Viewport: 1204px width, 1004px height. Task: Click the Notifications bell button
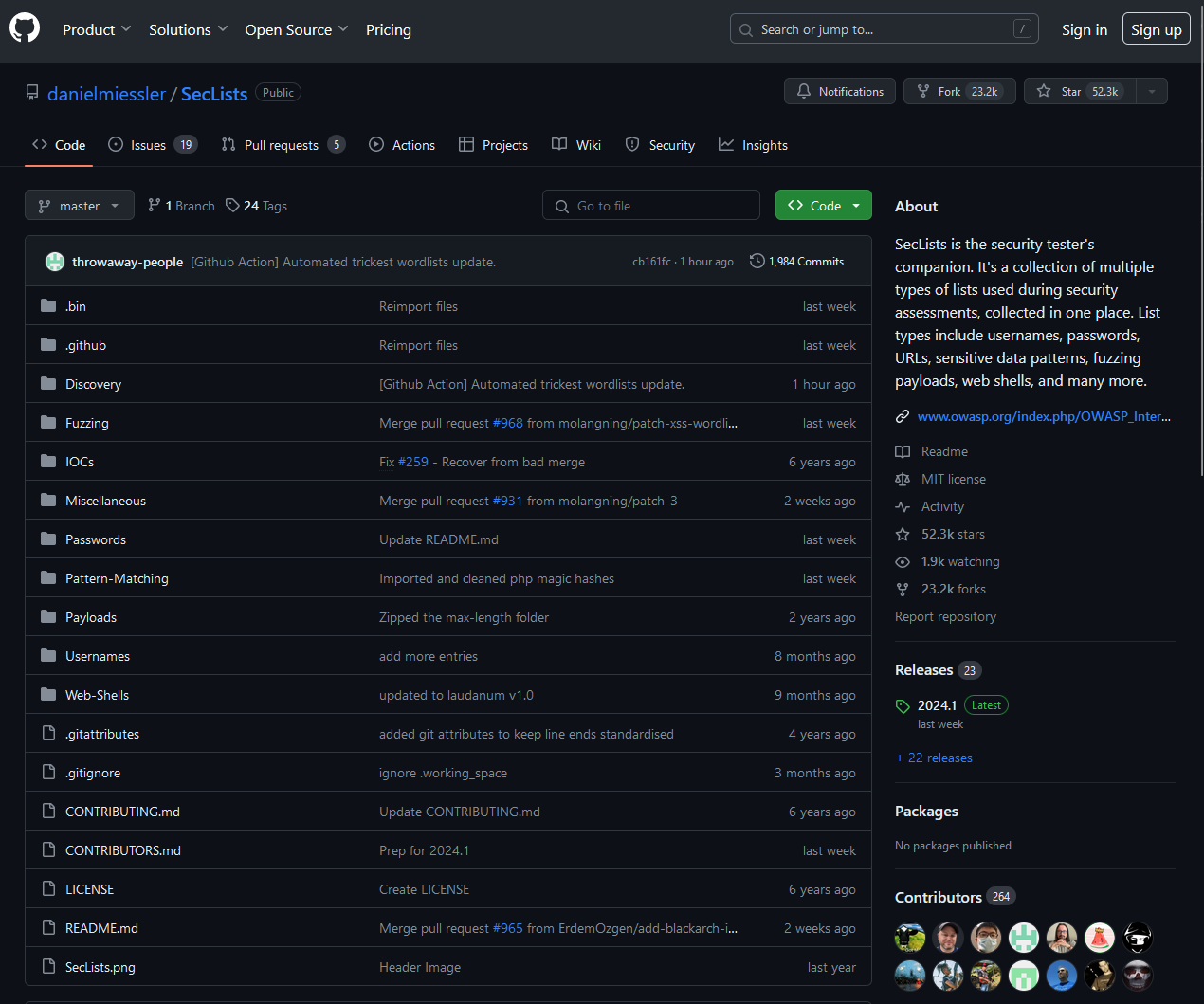pyautogui.click(x=840, y=91)
